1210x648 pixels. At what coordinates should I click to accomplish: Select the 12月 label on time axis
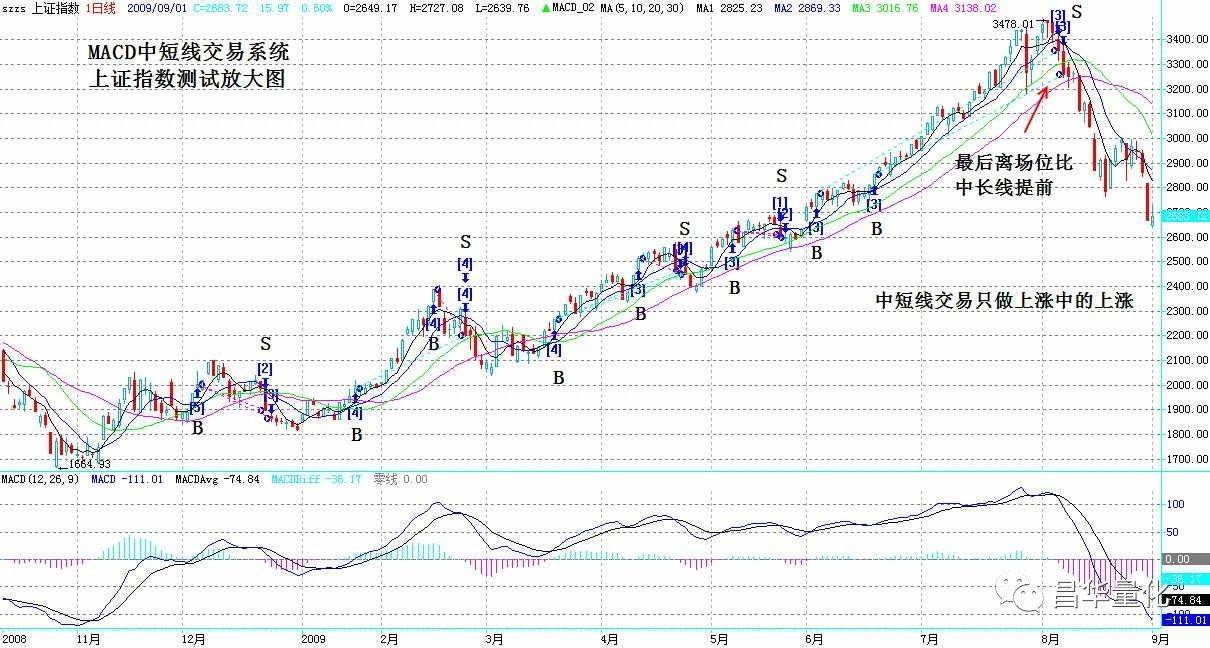pyautogui.click(x=193, y=638)
